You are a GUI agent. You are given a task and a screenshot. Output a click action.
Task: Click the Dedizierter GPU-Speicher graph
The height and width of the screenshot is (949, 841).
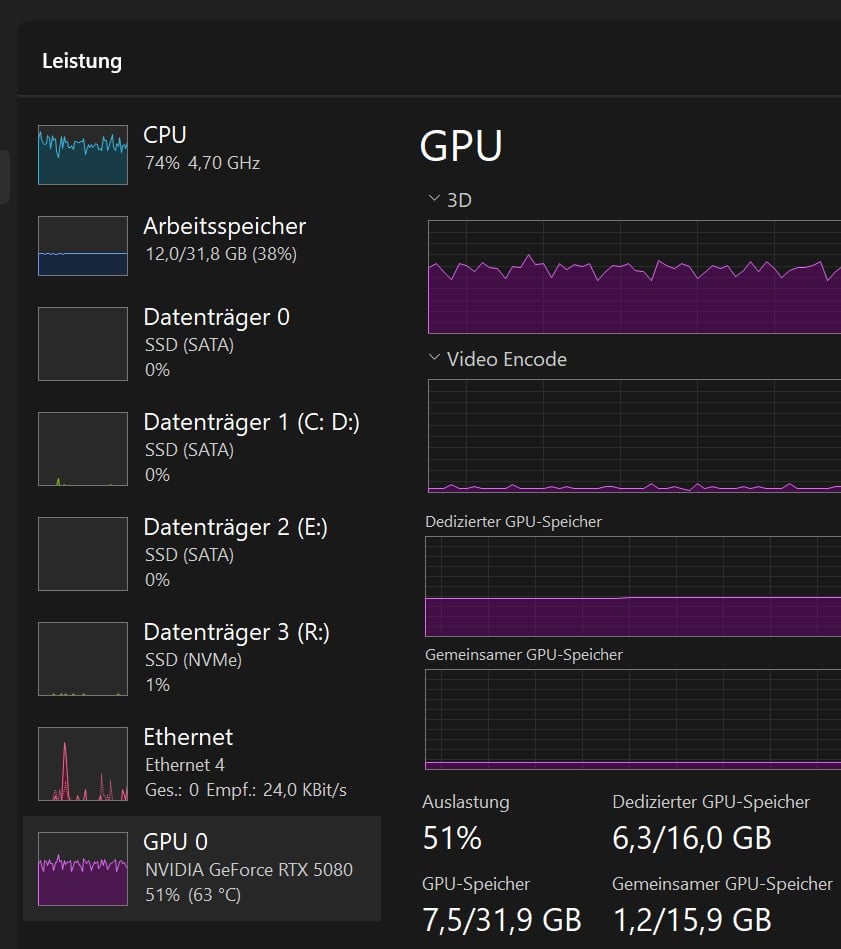(x=632, y=586)
